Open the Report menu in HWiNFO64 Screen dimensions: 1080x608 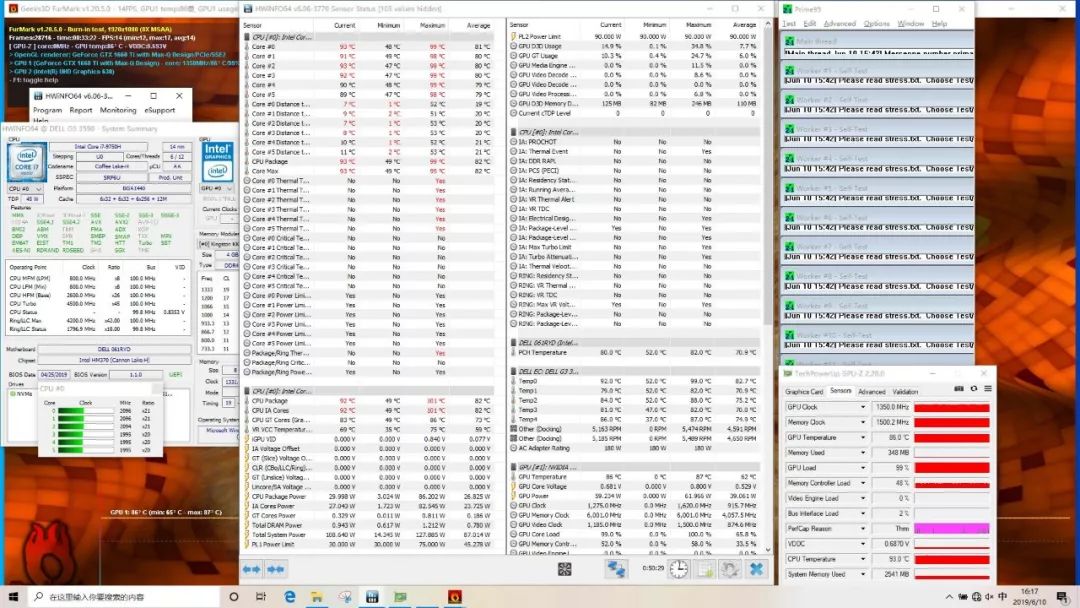click(x=81, y=111)
